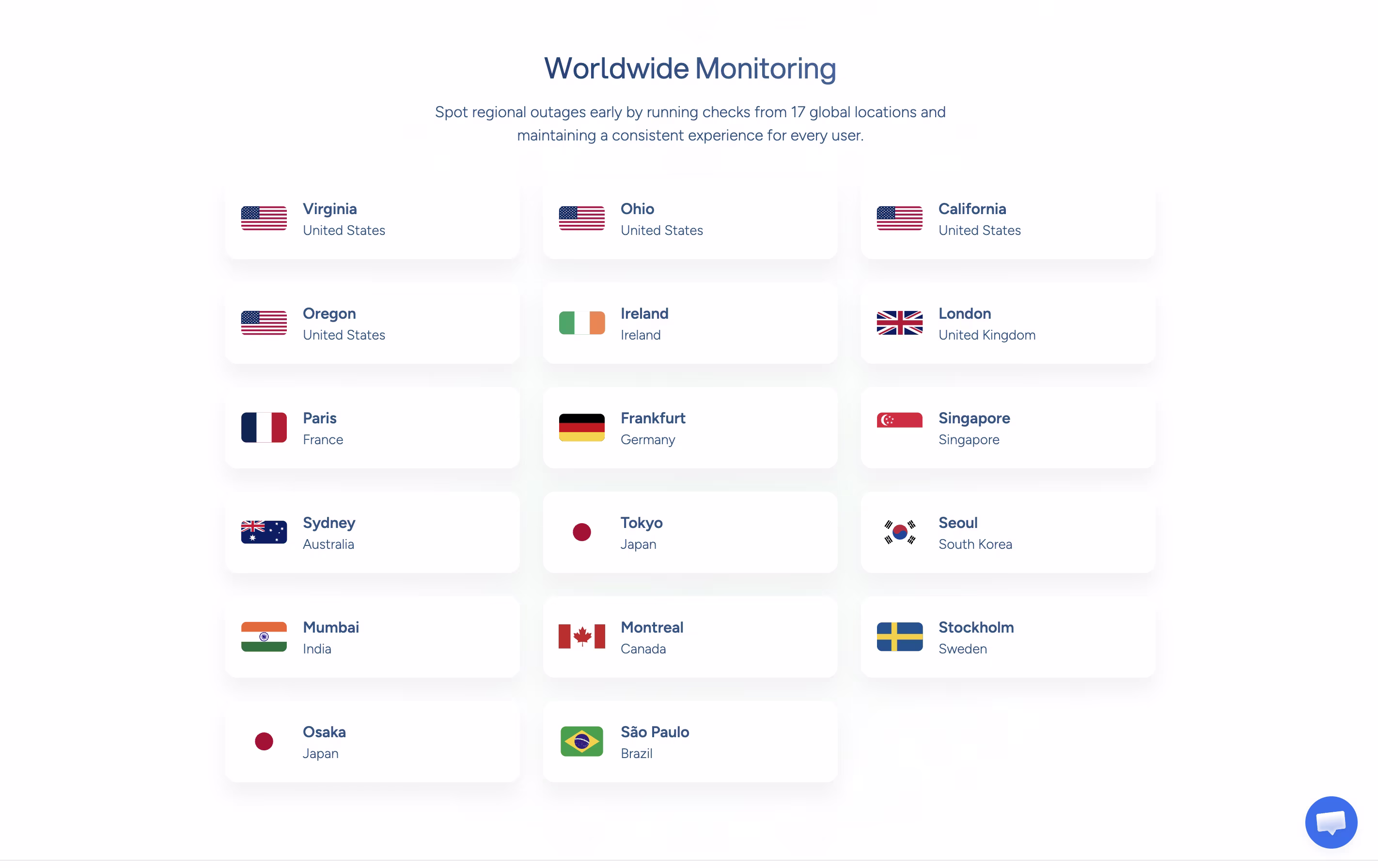The width and height of the screenshot is (1378, 868).
Task: Click the Australian flag beside Sydney
Action: 264,532
